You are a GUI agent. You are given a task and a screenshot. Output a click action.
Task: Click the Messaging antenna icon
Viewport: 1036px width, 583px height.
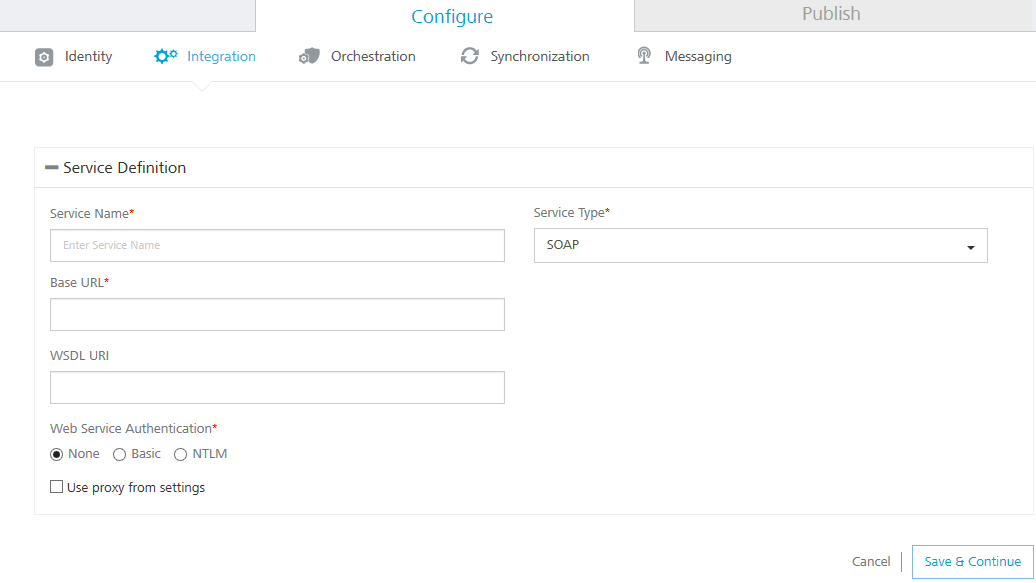(x=644, y=56)
